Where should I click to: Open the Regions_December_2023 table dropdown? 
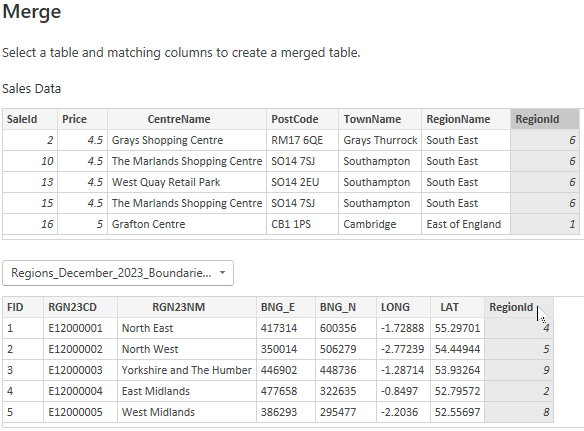(x=118, y=273)
